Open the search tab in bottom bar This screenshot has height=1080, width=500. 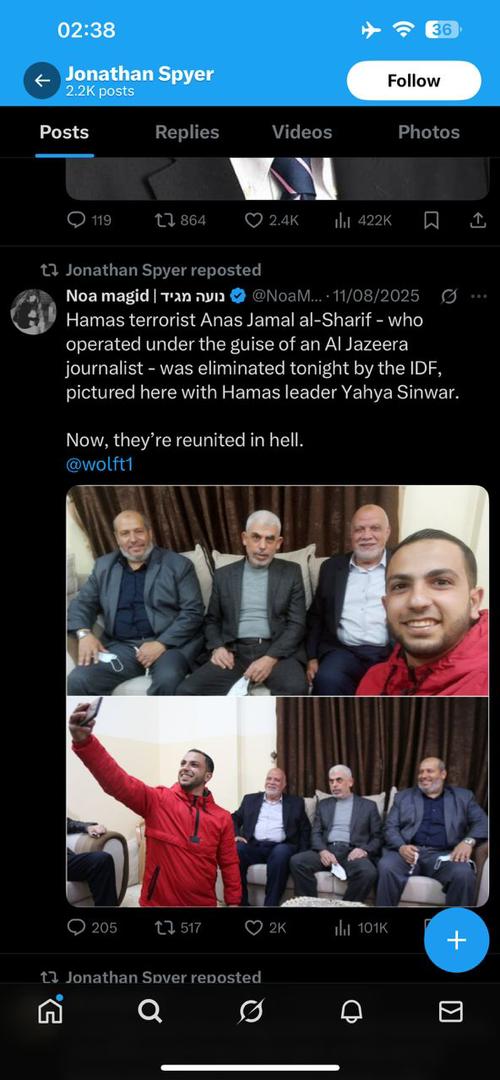150,1011
